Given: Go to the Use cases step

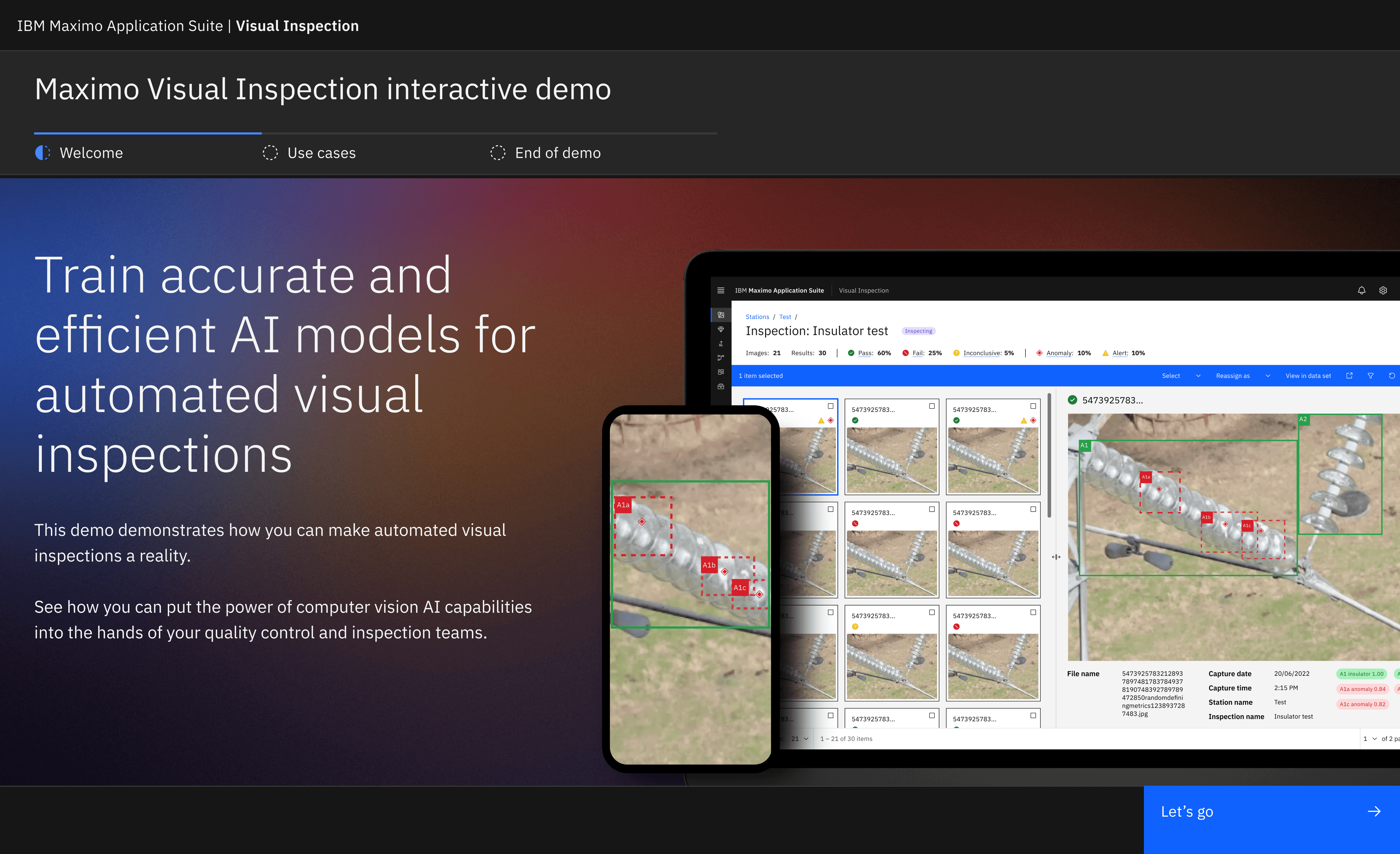Looking at the screenshot, I should 309,153.
